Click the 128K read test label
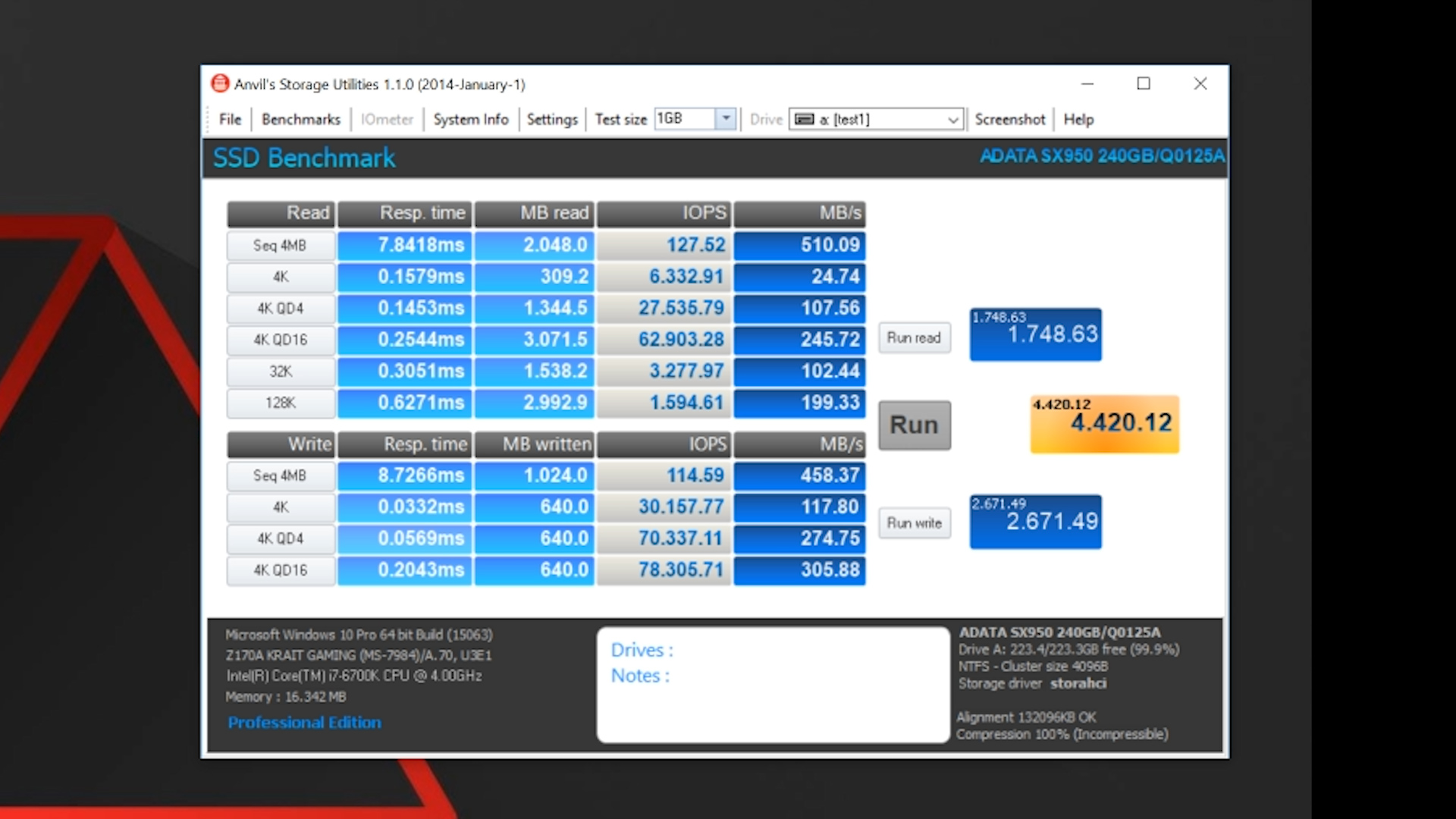This screenshot has height=819, width=1456. (281, 403)
